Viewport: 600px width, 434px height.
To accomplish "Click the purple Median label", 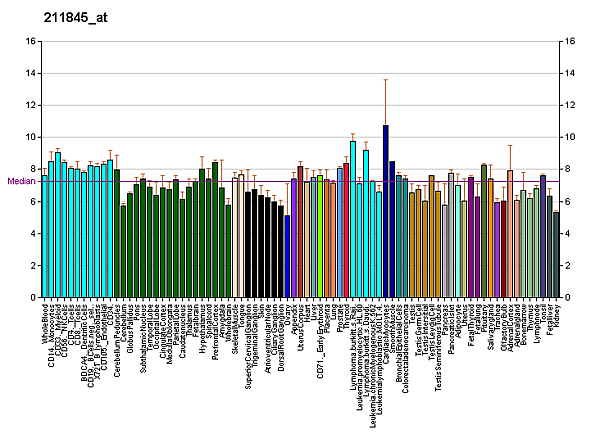I will coord(20,181).
